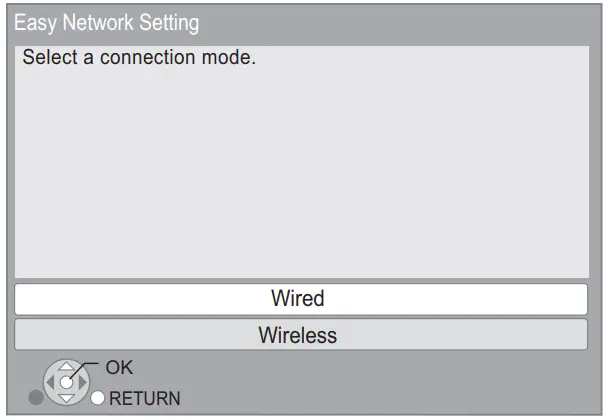This screenshot has width=605, height=420.
Task: Click the OK label beside the D-pad
Action: [119, 368]
